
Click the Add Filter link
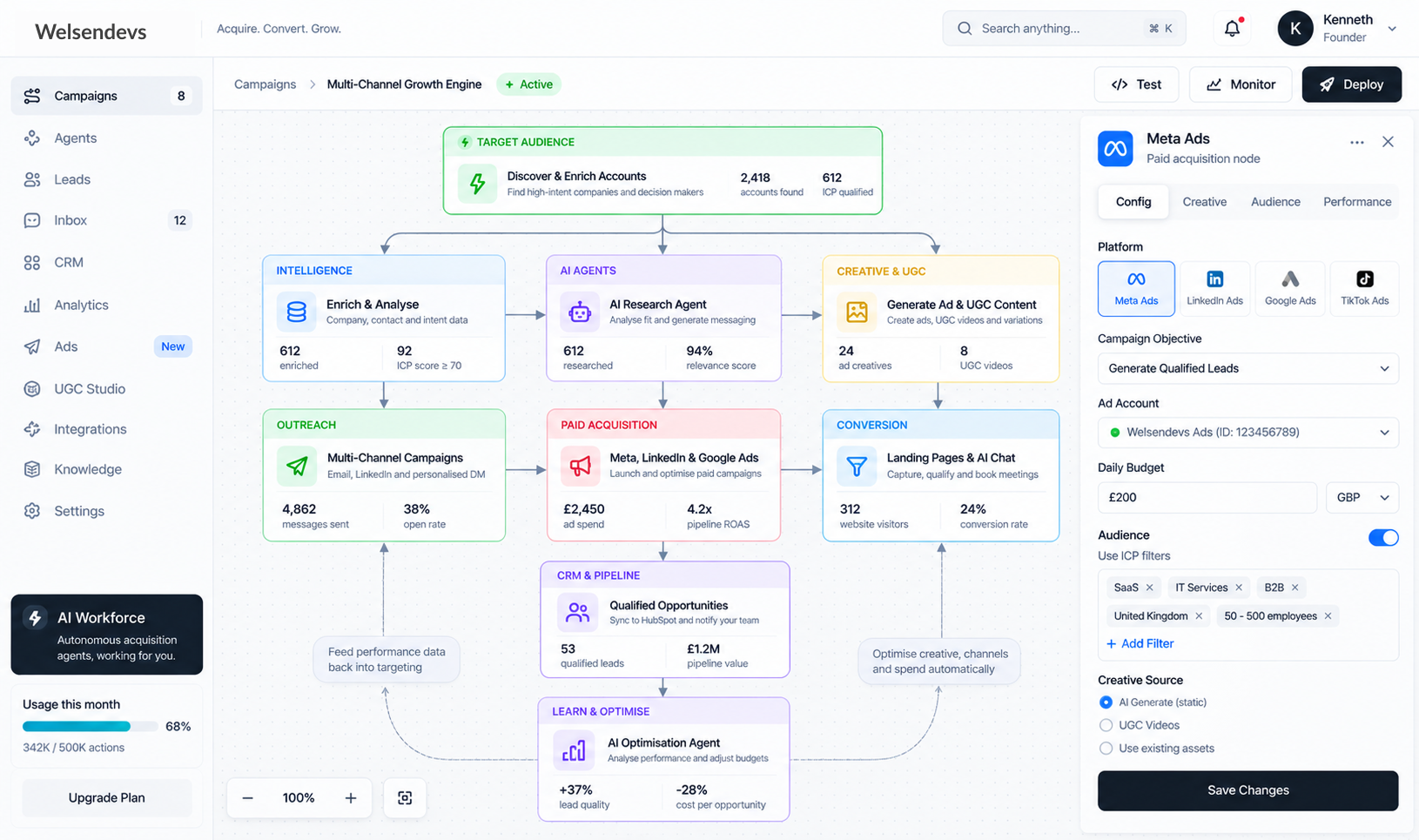coord(1140,644)
